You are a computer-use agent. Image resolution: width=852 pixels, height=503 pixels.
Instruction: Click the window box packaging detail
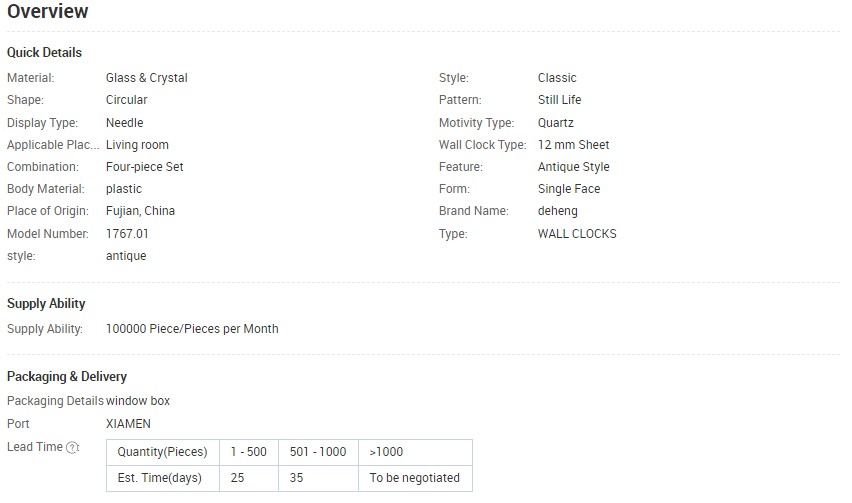point(138,401)
